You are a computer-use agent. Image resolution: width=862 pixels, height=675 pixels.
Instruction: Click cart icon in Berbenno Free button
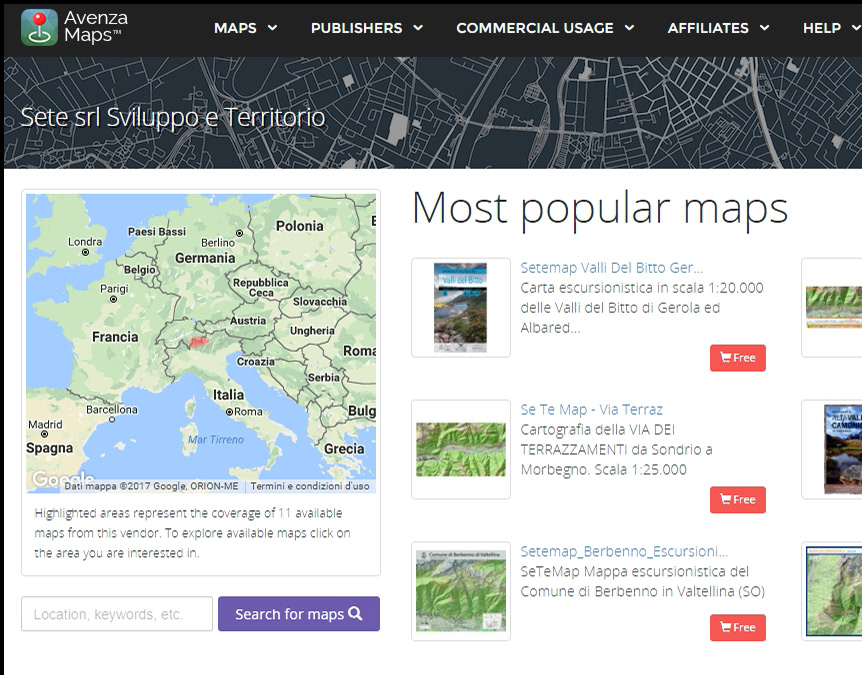[x=726, y=627]
